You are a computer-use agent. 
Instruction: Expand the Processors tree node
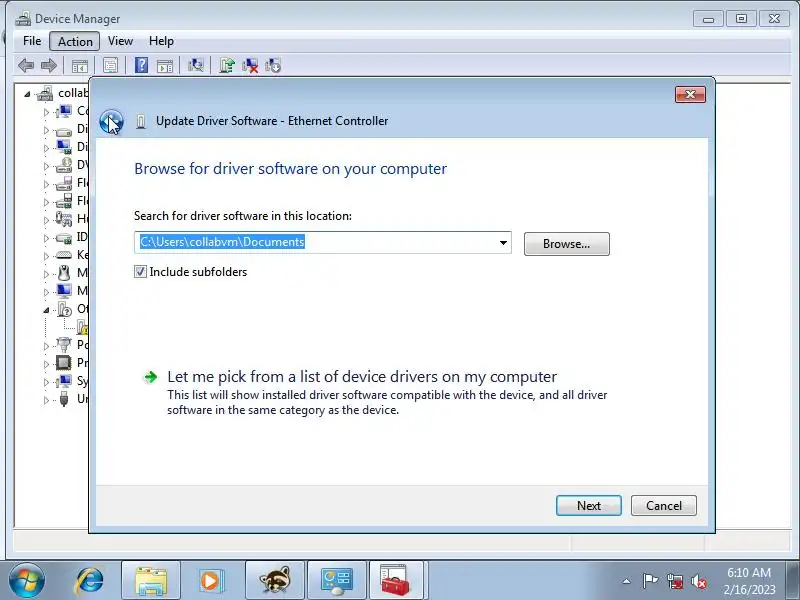point(46,363)
